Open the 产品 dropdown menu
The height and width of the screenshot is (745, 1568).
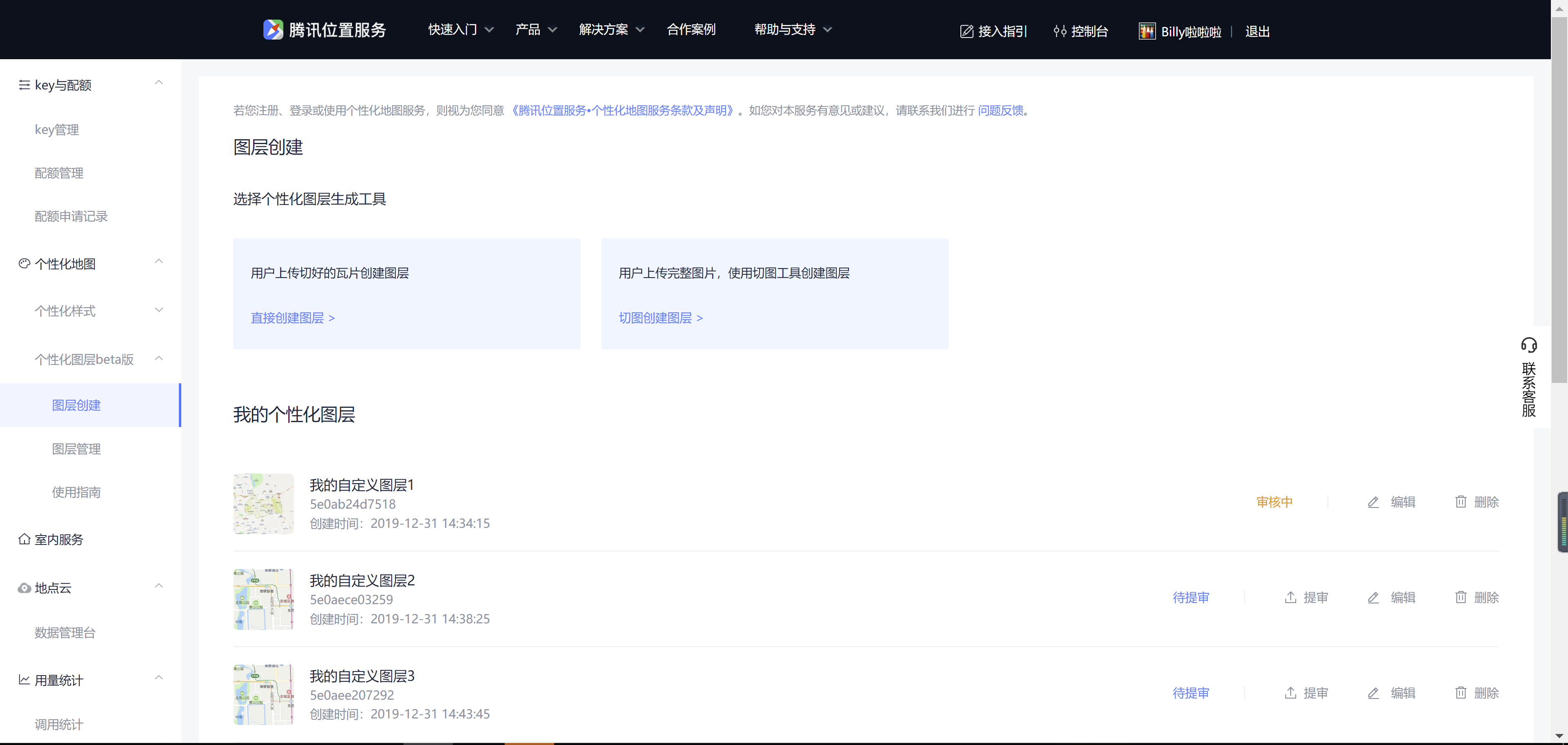point(536,30)
